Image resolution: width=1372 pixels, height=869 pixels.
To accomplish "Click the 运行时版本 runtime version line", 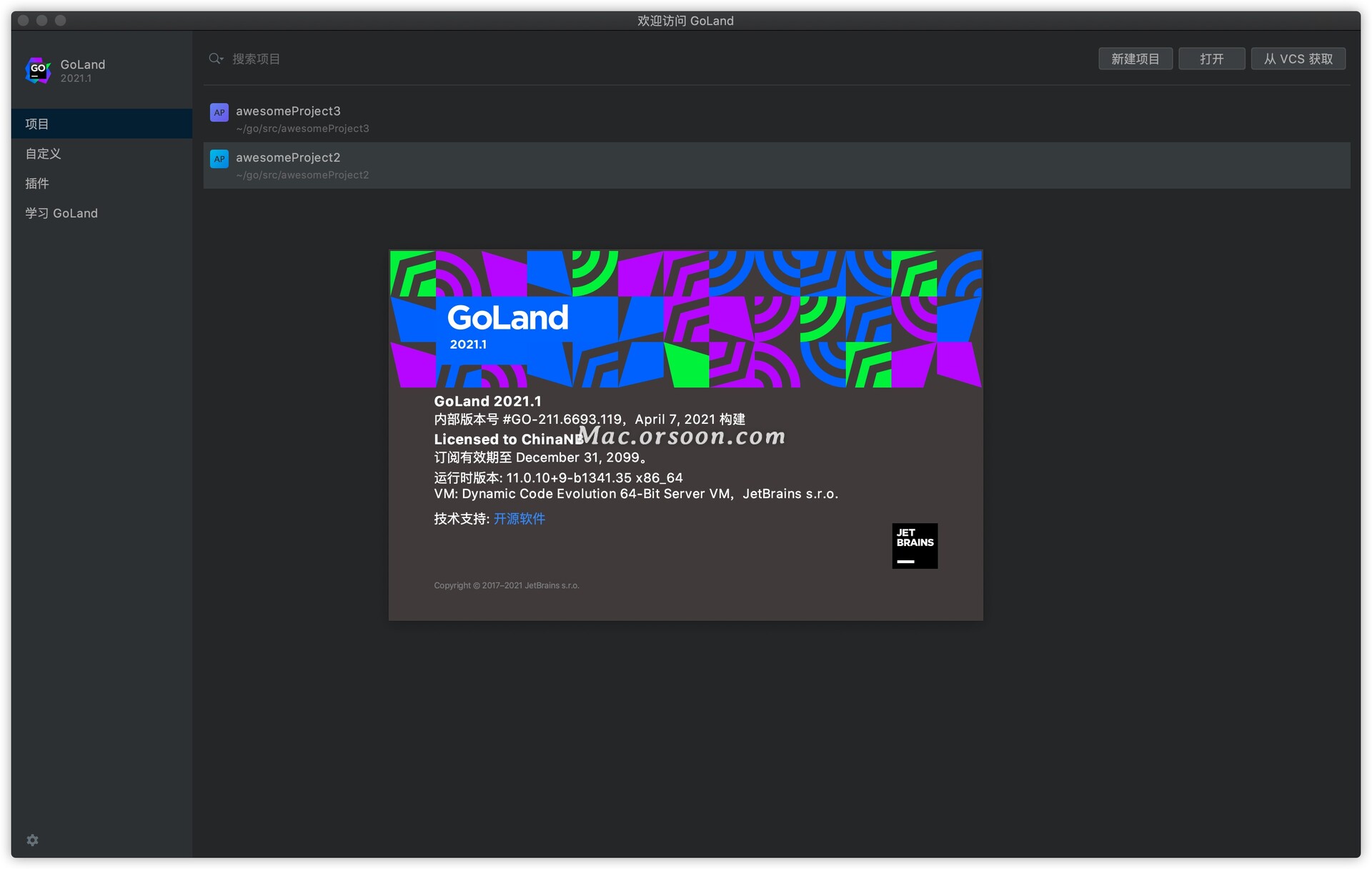I will coord(558,477).
